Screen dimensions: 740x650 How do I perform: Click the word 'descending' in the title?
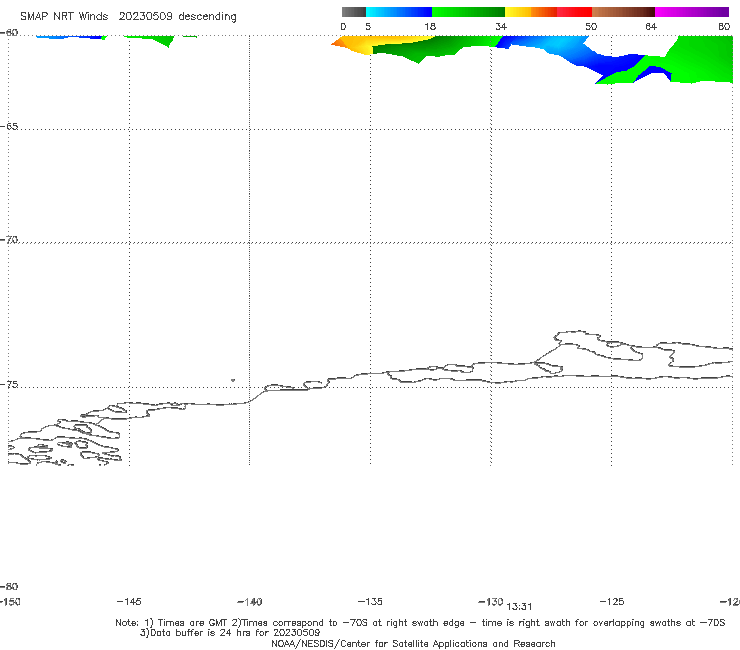click(x=207, y=17)
